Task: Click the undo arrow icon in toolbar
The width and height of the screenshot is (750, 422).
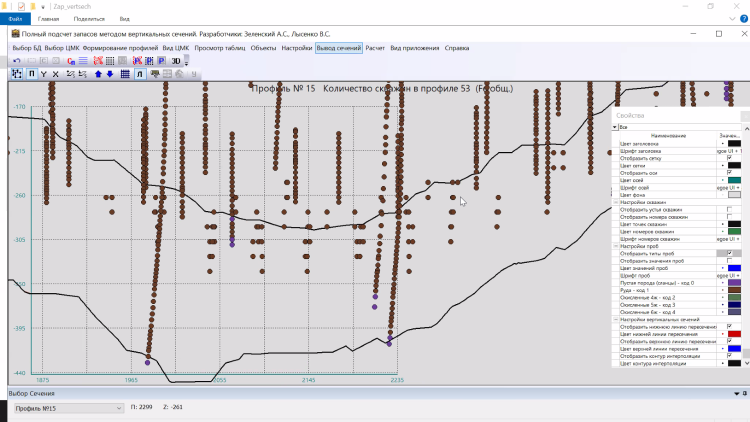Action: click(x=17, y=61)
